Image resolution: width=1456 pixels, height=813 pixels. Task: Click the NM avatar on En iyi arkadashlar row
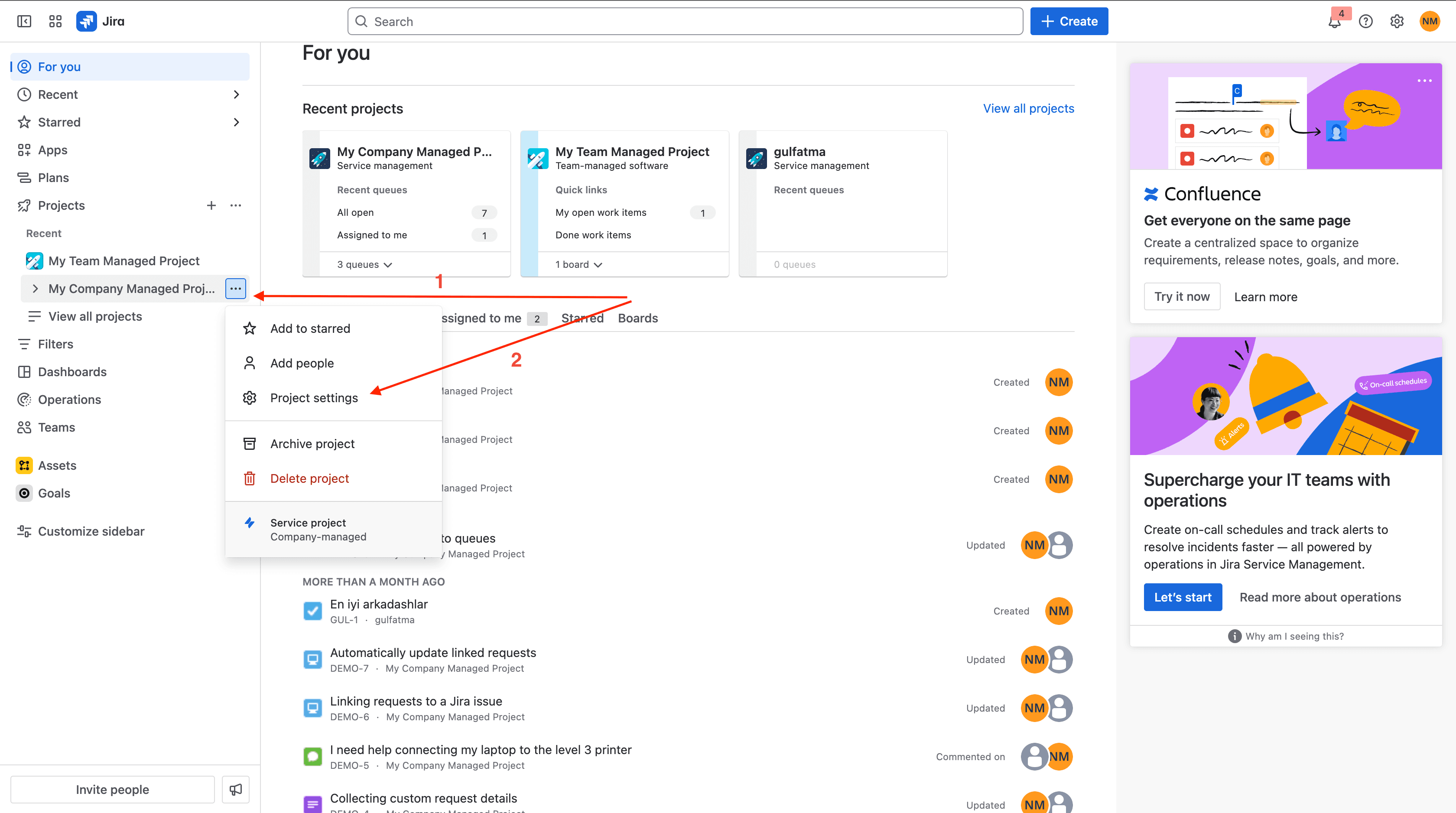pos(1059,611)
